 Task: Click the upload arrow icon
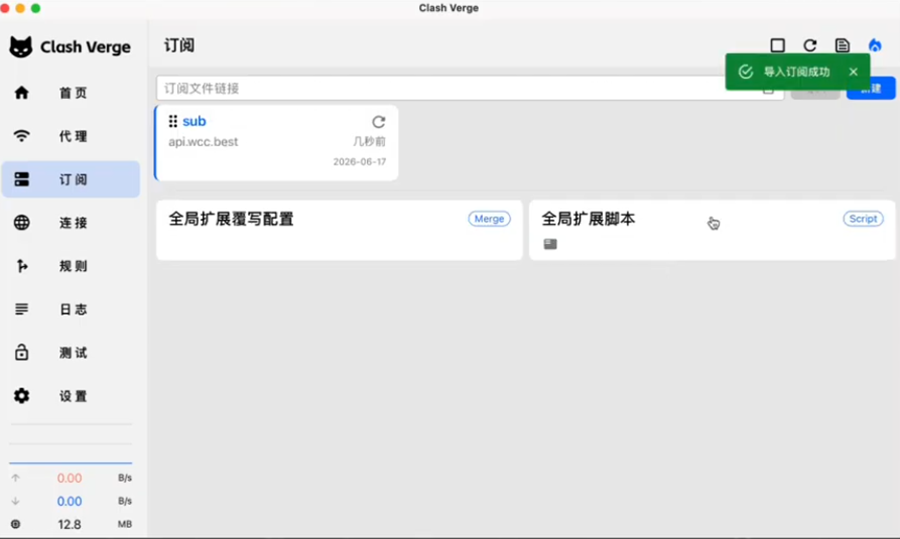click(x=15, y=478)
